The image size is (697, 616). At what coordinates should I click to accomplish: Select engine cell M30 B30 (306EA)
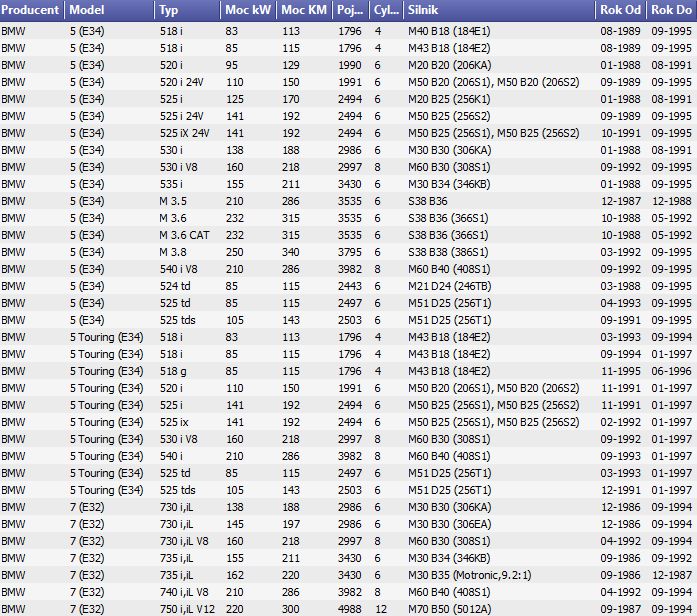point(449,524)
